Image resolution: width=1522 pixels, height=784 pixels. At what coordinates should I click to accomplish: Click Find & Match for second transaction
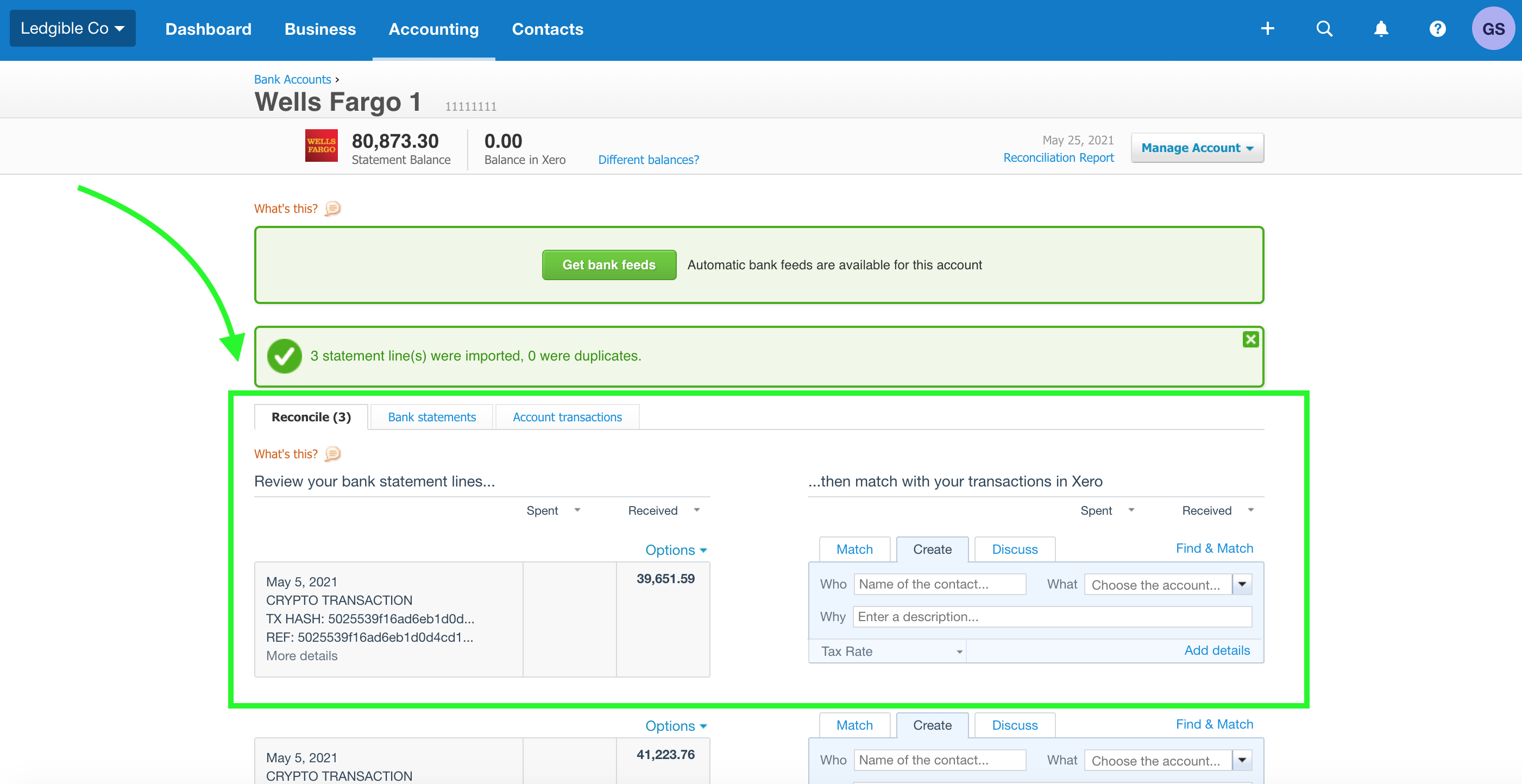(x=1214, y=724)
